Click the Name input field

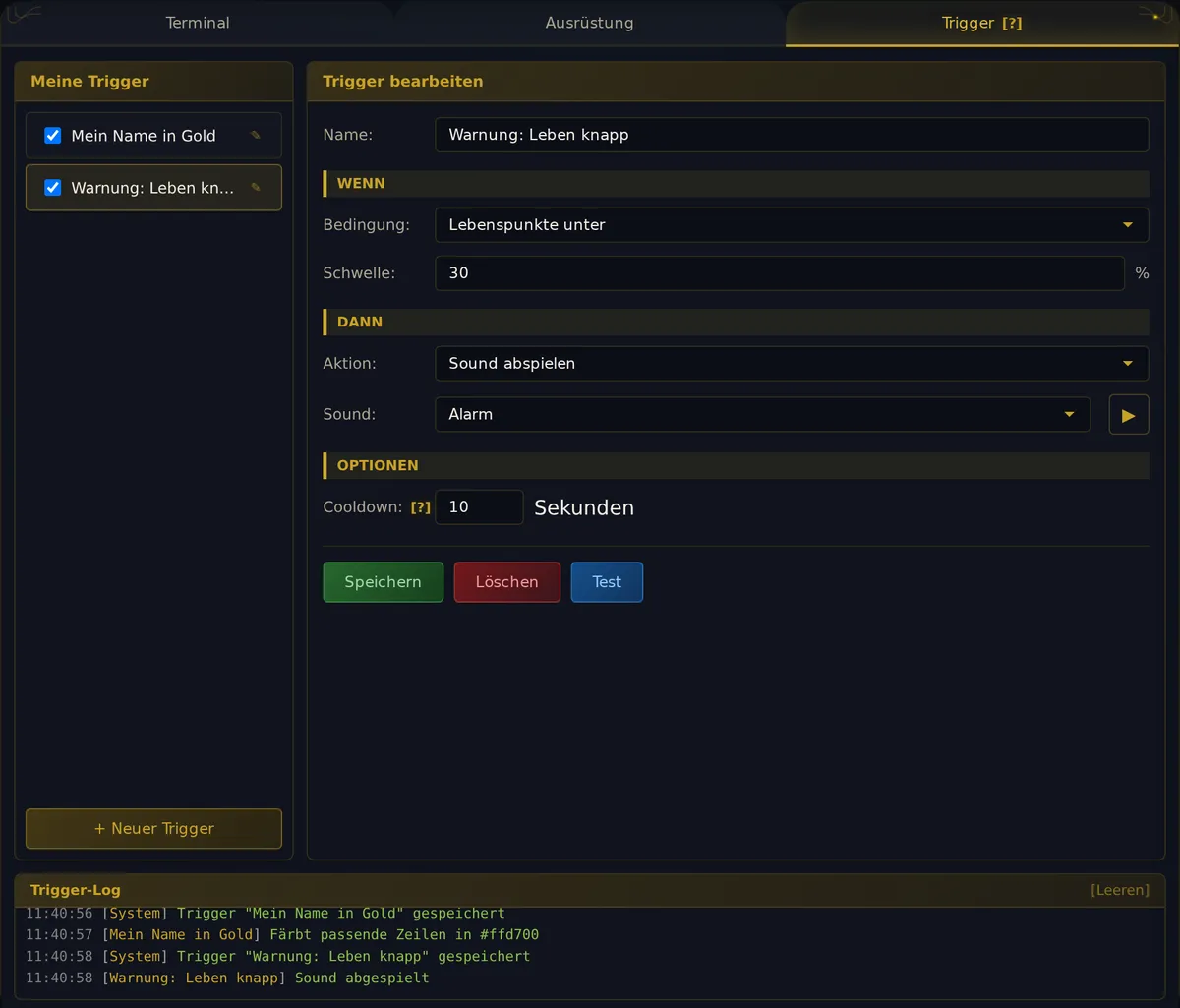click(x=792, y=135)
